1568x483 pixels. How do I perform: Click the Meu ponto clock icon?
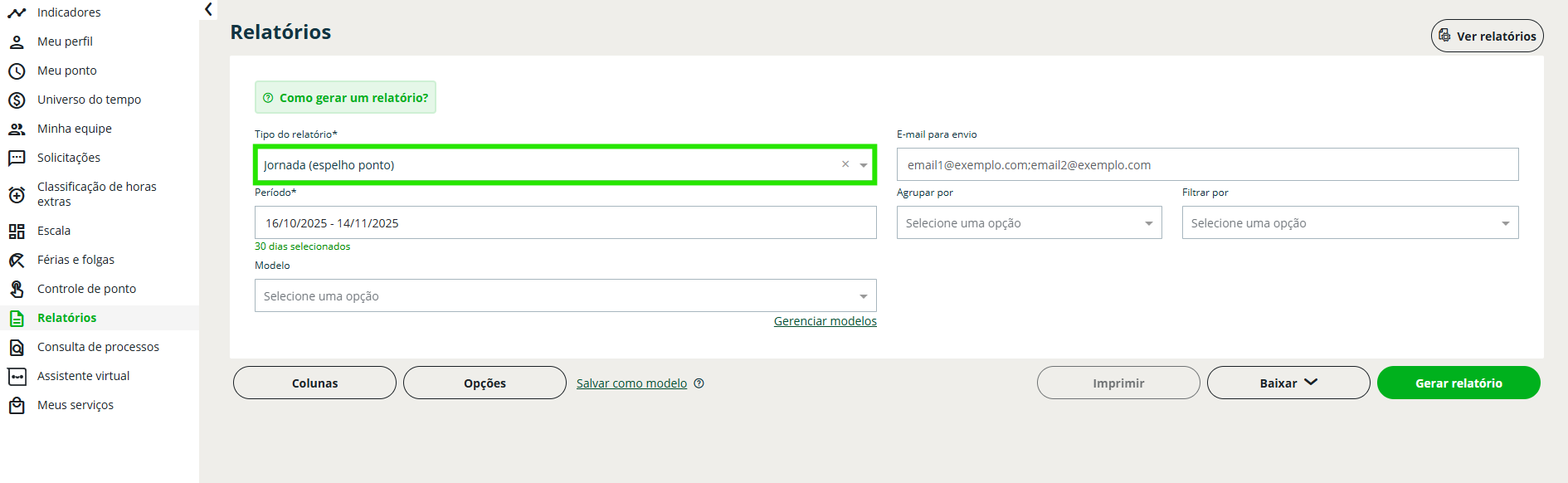tap(17, 71)
